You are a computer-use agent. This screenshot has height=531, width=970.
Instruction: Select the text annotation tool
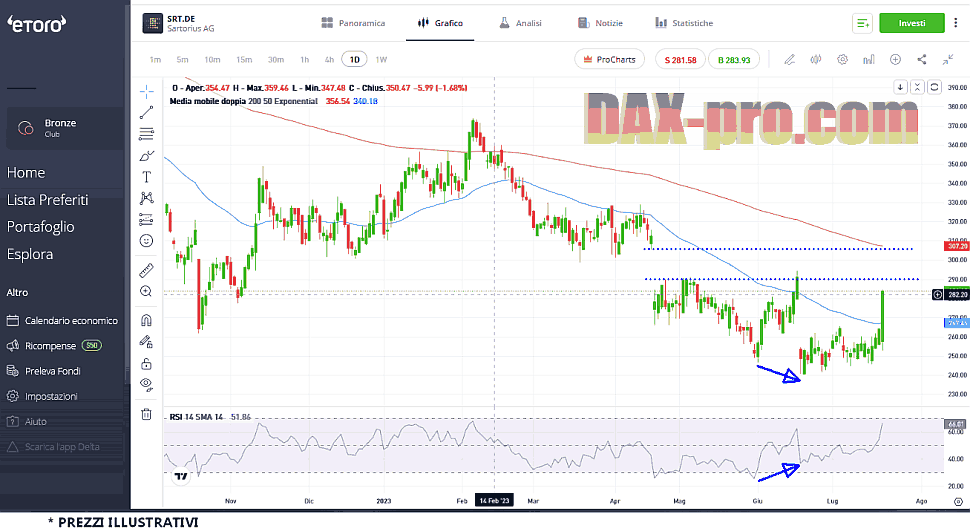(x=147, y=177)
